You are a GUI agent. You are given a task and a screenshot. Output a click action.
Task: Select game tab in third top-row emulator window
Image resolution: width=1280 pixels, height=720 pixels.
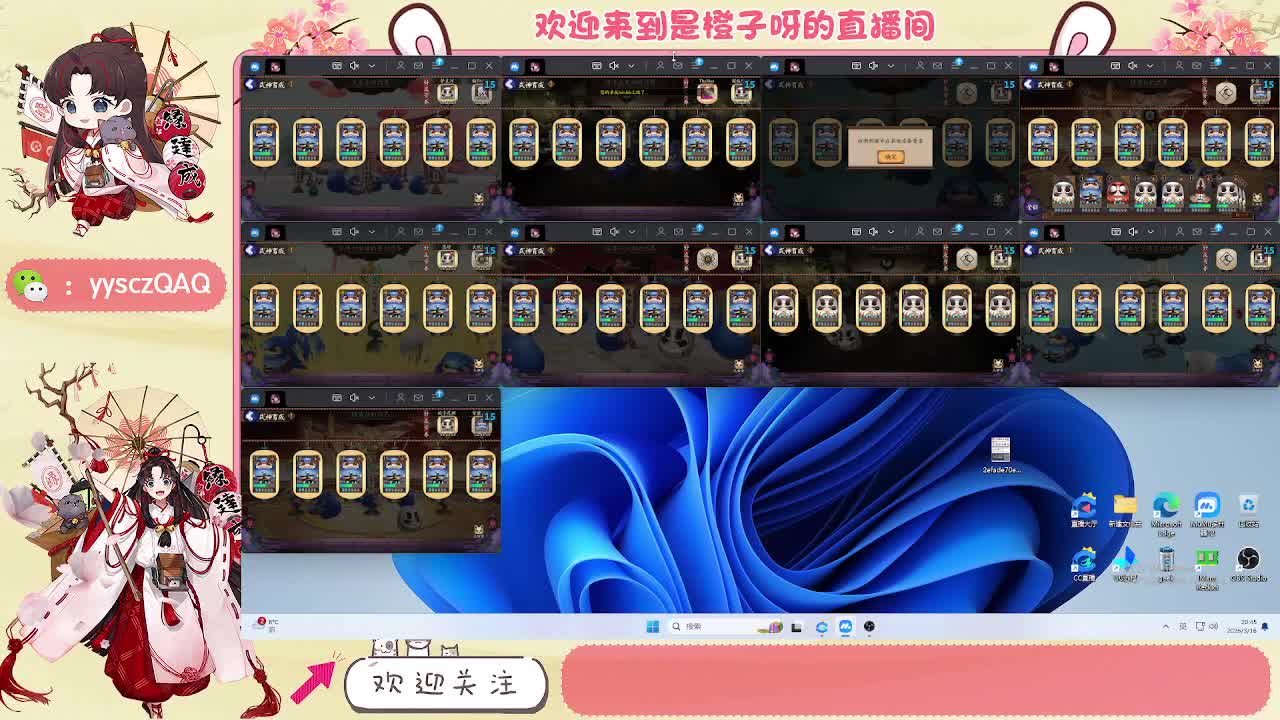(x=794, y=66)
